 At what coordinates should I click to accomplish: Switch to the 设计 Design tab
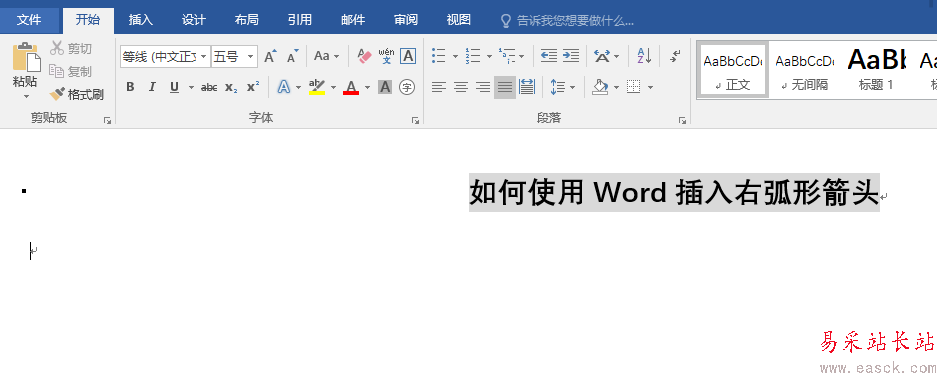pos(194,20)
